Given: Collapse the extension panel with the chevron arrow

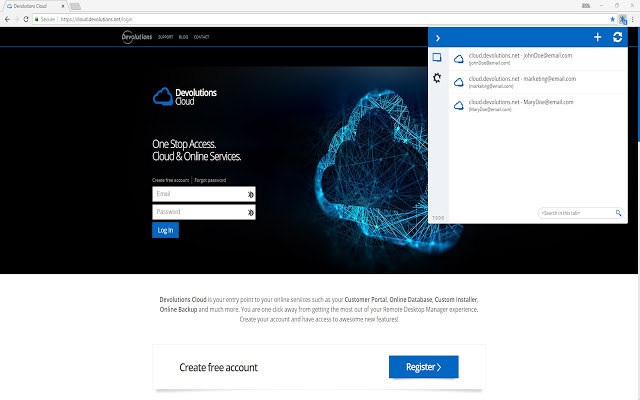Looking at the screenshot, I should (438, 38).
